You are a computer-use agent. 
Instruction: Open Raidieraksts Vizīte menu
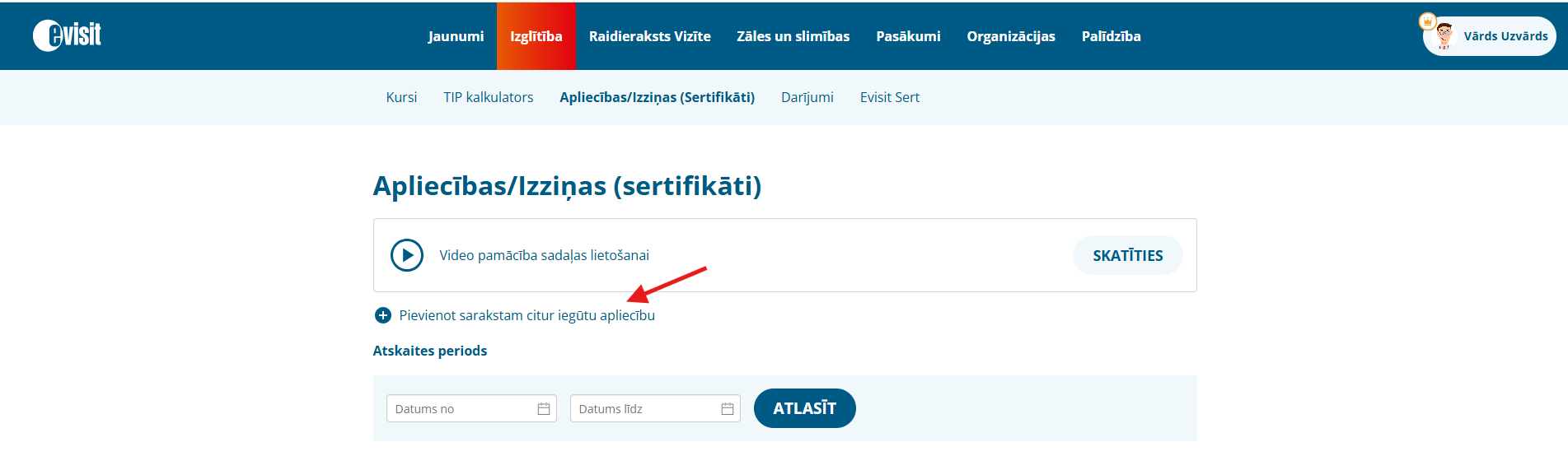[649, 36]
